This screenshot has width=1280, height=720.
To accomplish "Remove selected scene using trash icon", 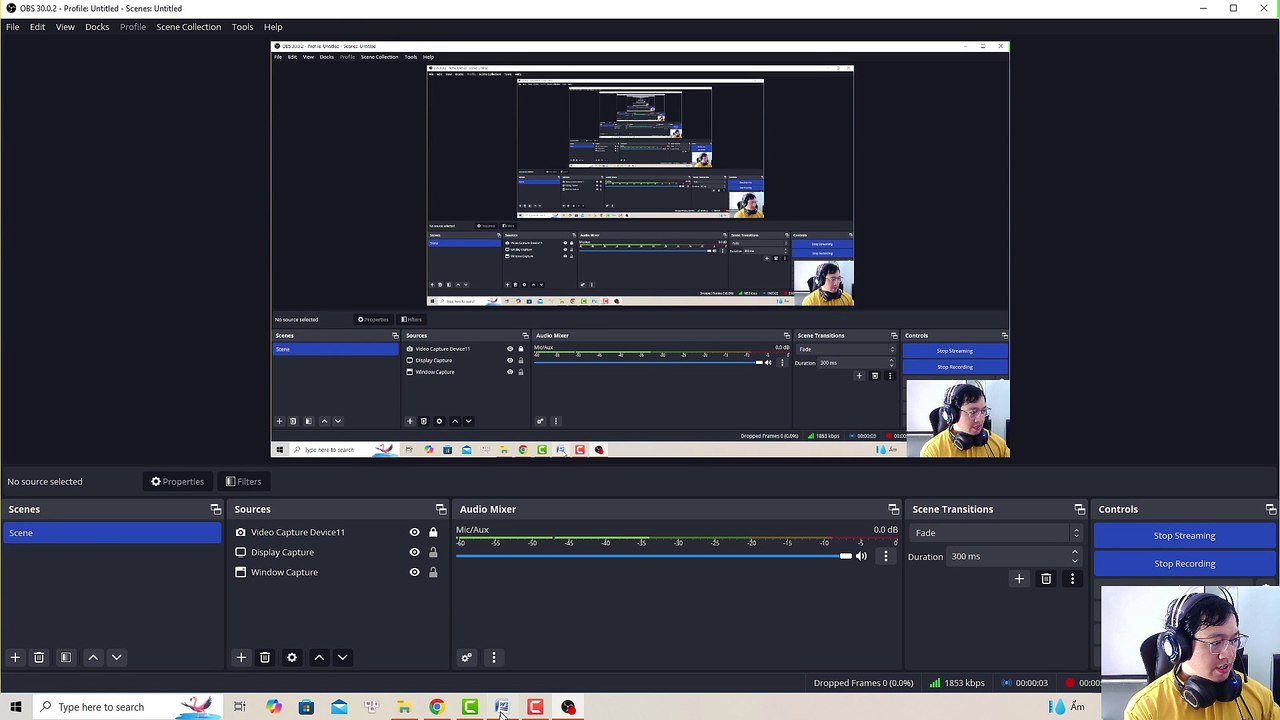I will (39, 657).
